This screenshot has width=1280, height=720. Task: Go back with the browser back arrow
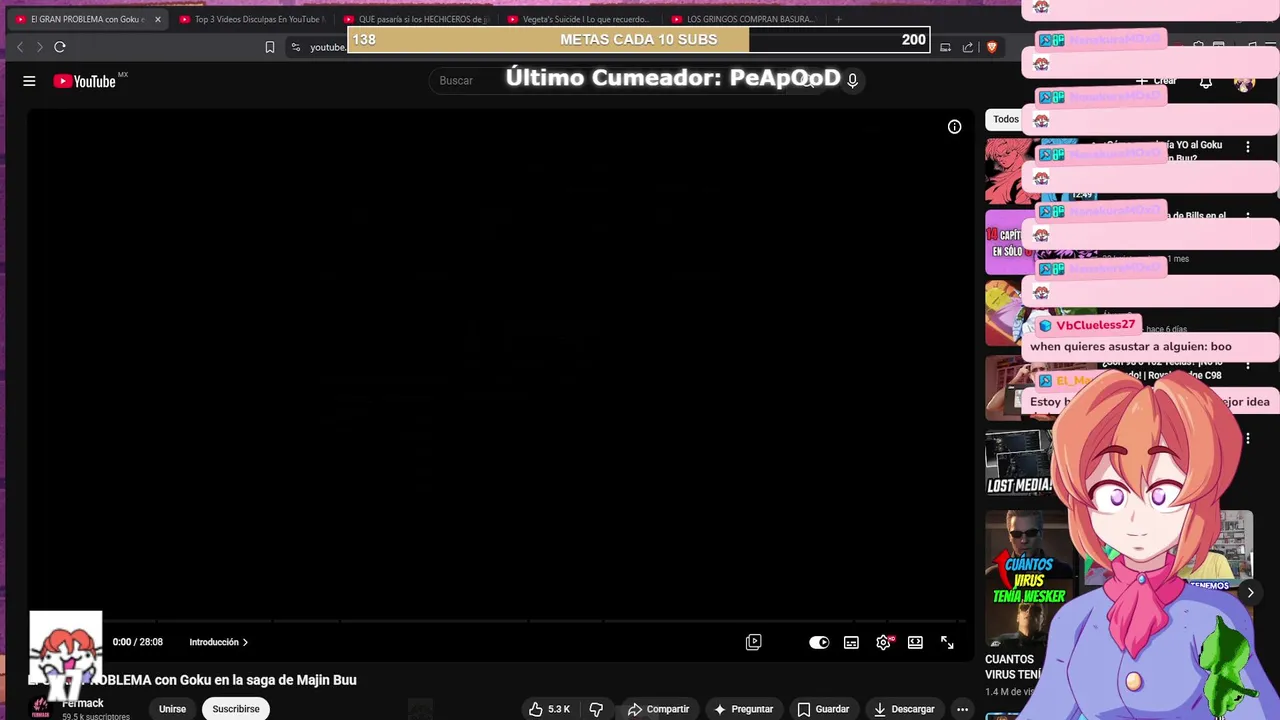(20, 47)
